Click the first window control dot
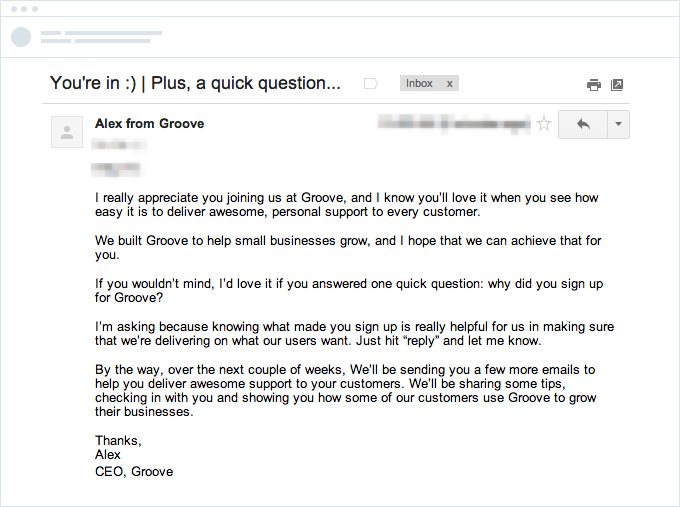The height and width of the screenshot is (507, 680). click(14, 9)
